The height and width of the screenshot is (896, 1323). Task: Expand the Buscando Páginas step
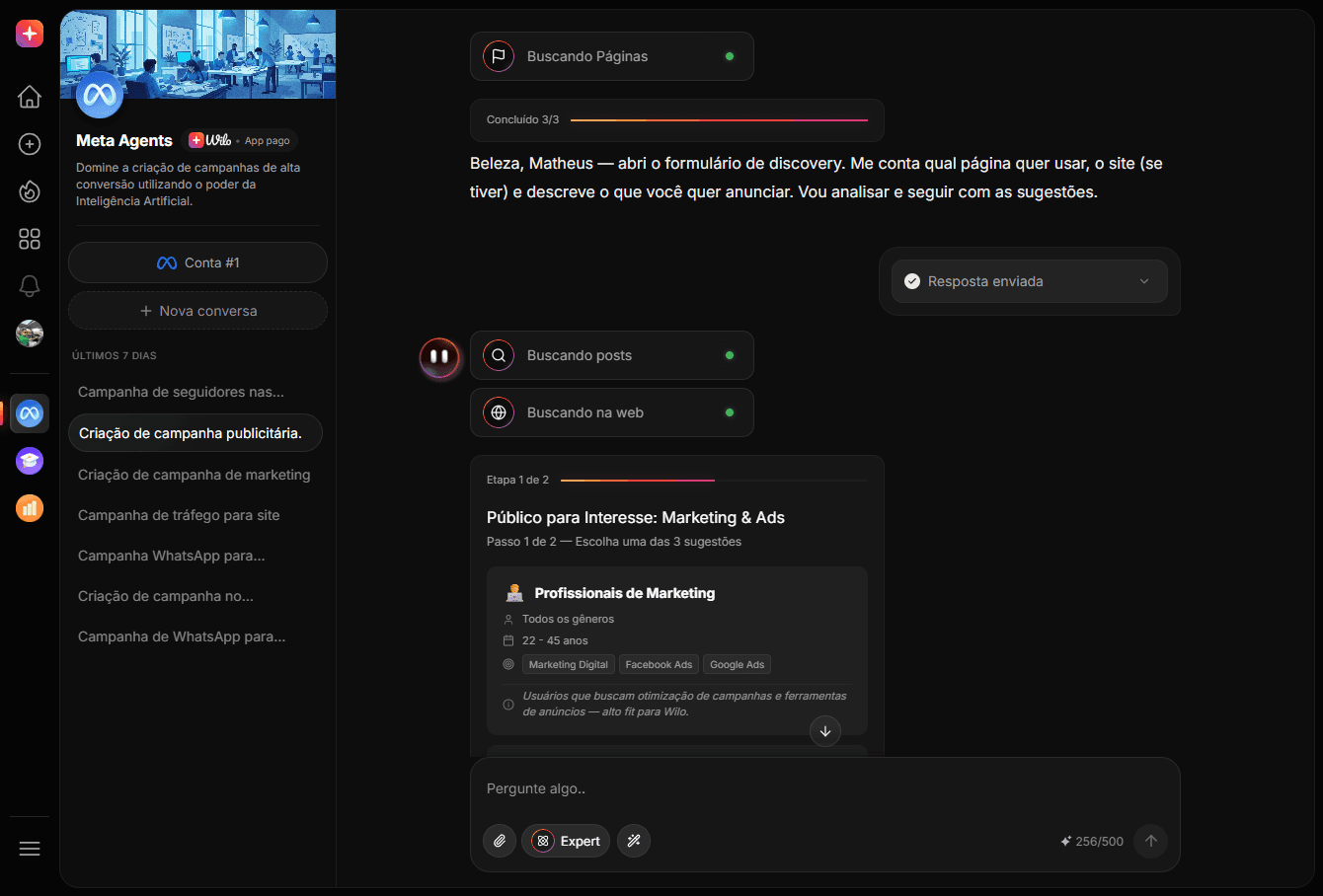coord(612,56)
